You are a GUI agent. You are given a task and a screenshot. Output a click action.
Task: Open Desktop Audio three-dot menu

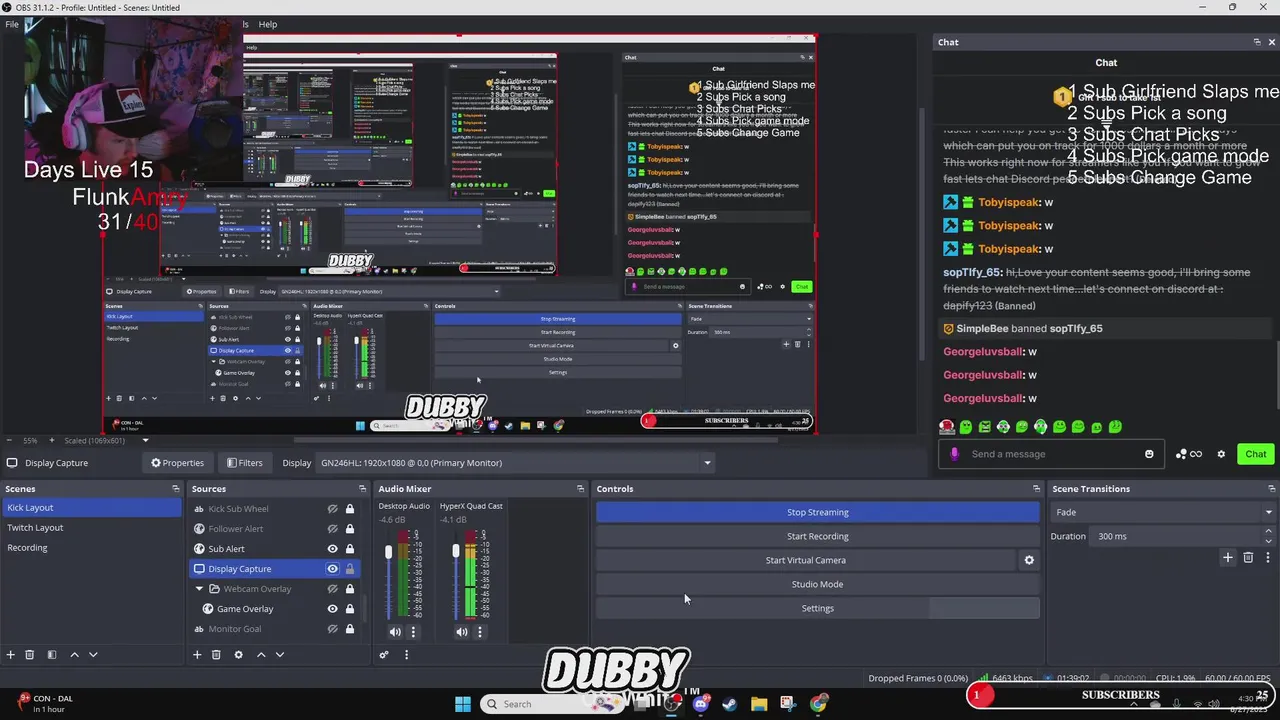(413, 632)
